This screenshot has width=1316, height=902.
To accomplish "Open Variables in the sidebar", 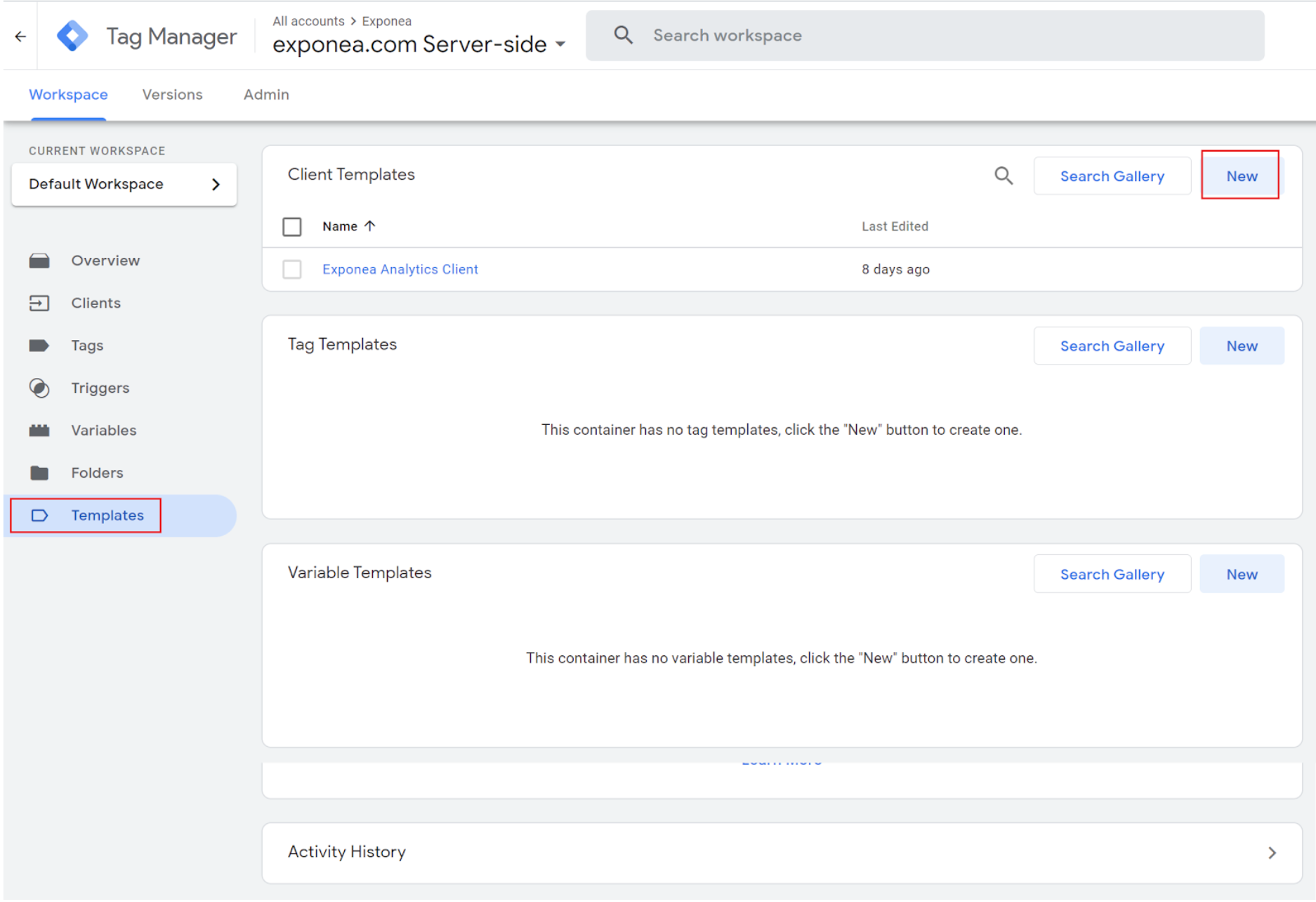I will point(103,431).
